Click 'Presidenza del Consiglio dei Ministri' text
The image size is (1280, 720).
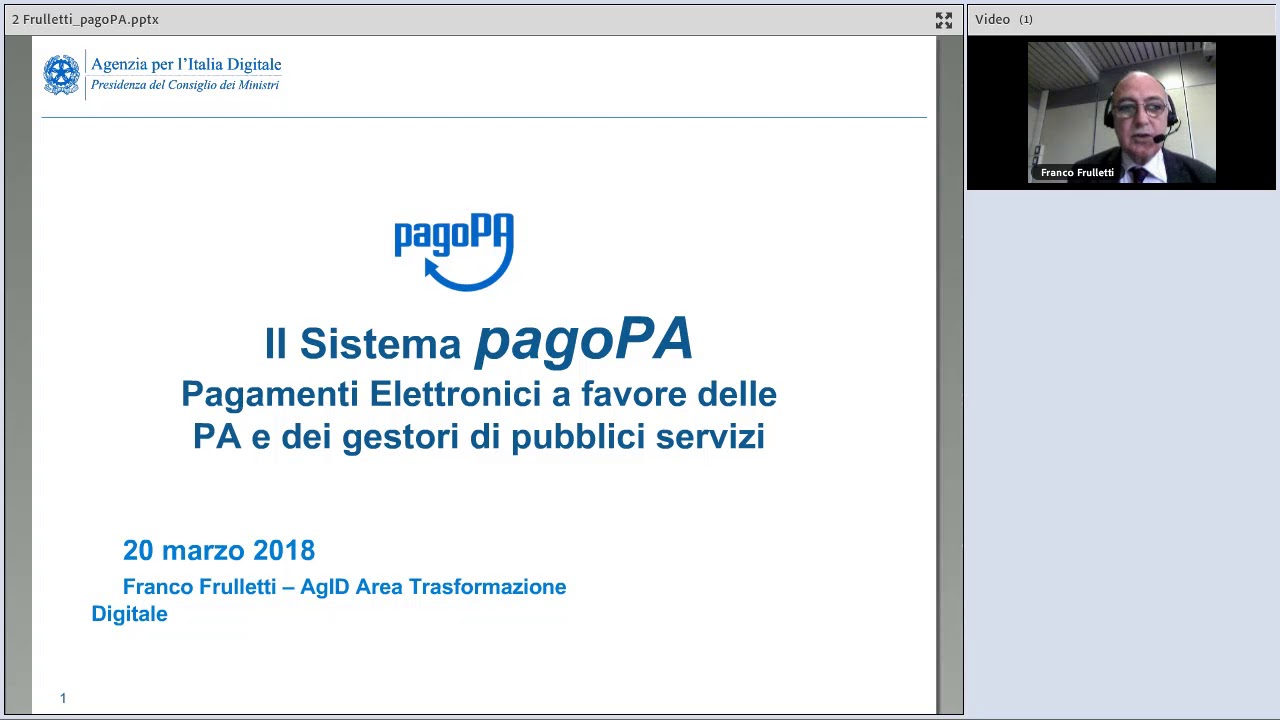(x=185, y=85)
